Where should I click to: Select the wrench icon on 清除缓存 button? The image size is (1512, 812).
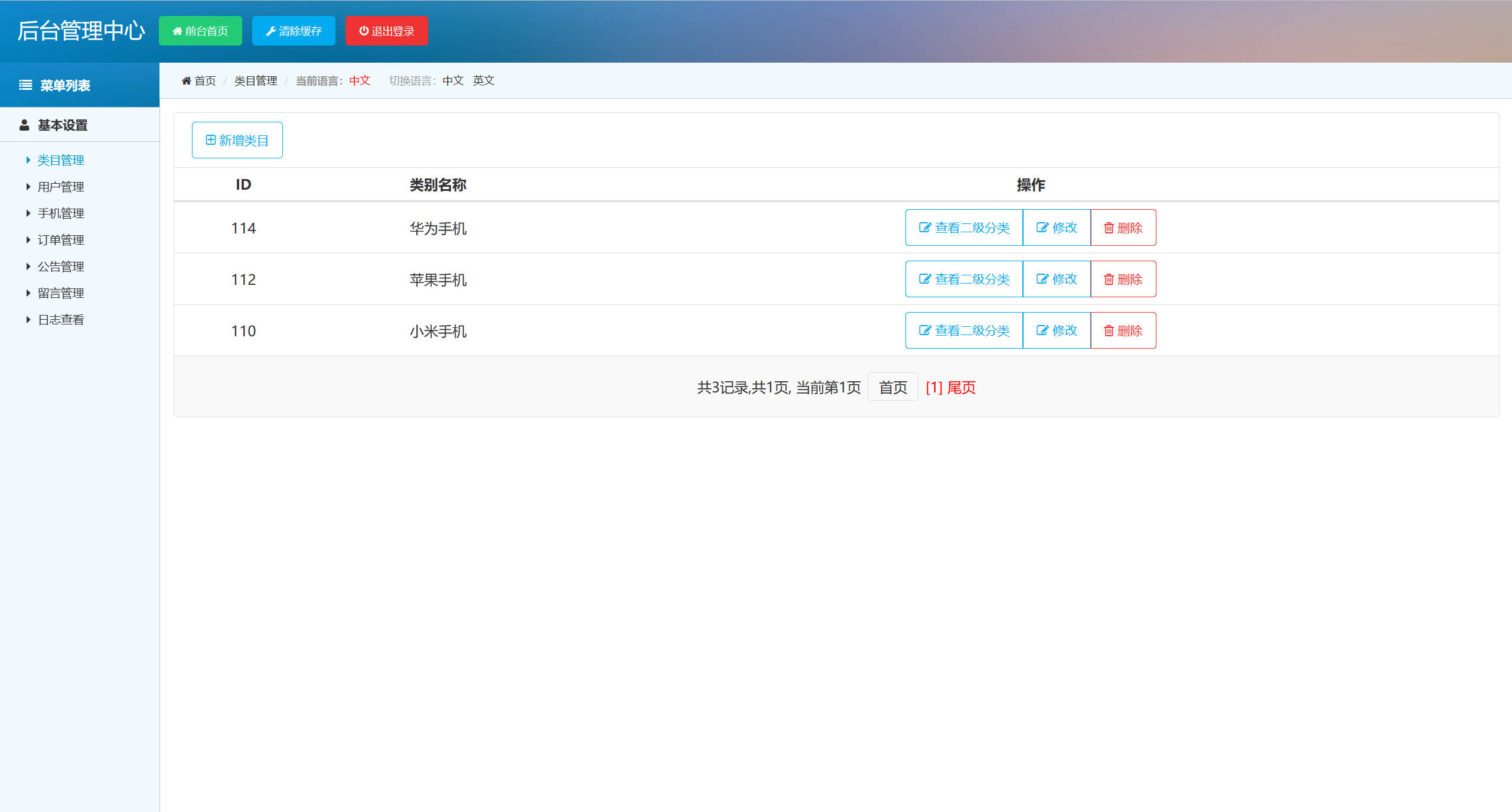[x=271, y=31]
